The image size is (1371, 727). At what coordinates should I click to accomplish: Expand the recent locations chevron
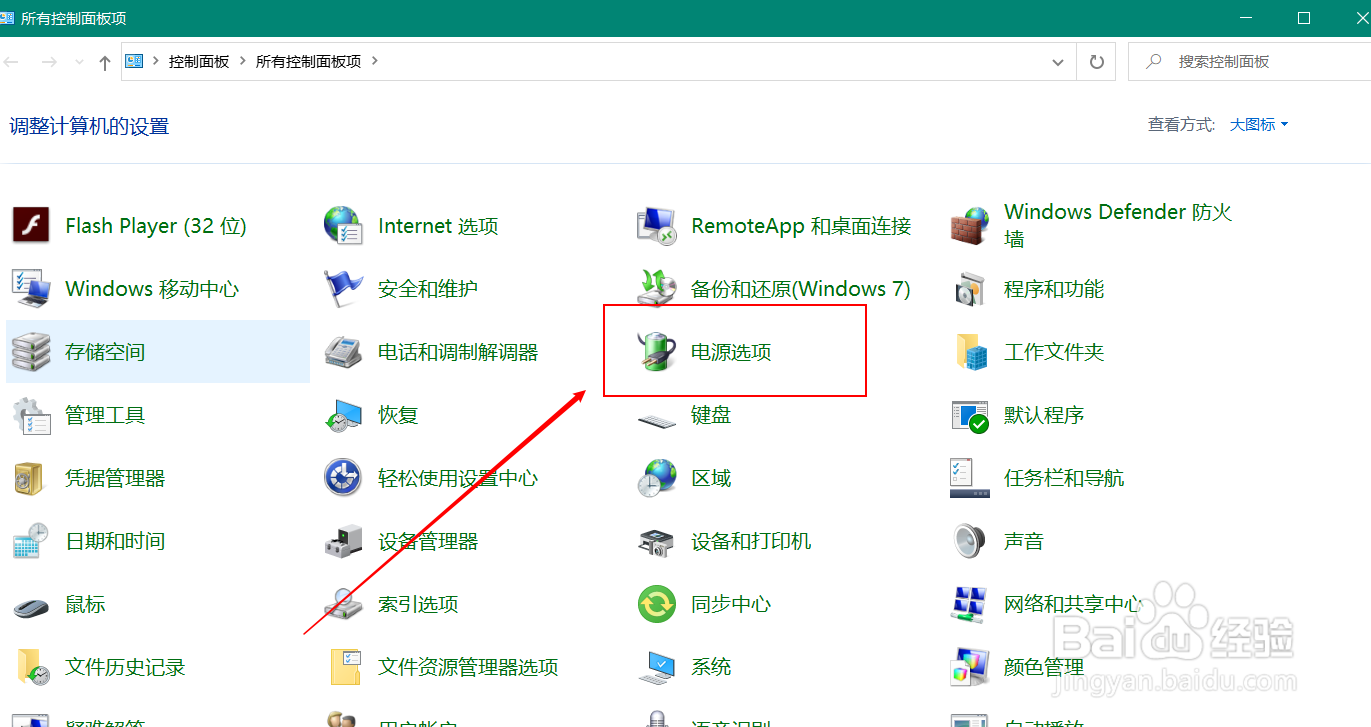80,62
